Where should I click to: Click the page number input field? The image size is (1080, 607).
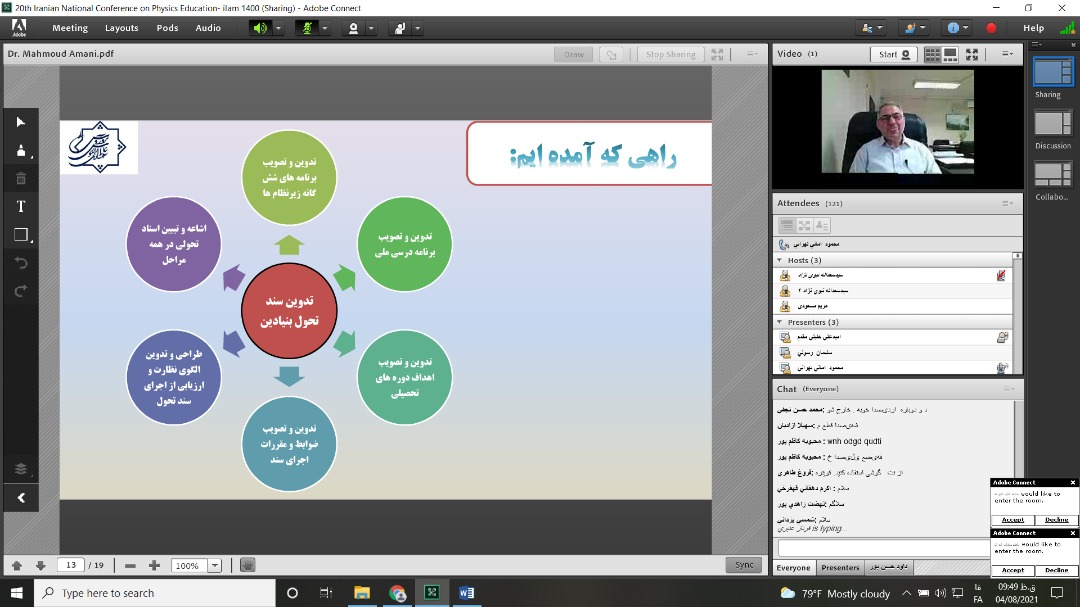[x=70, y=566]
